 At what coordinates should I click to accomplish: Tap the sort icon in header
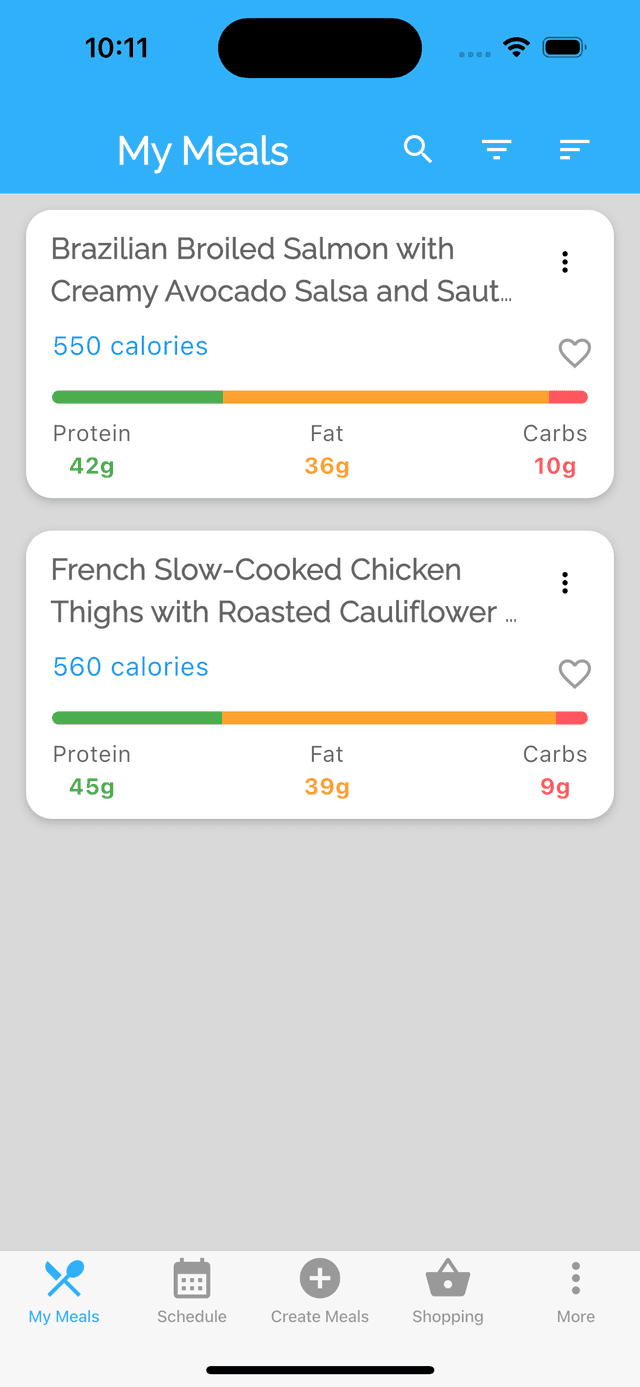573,150
